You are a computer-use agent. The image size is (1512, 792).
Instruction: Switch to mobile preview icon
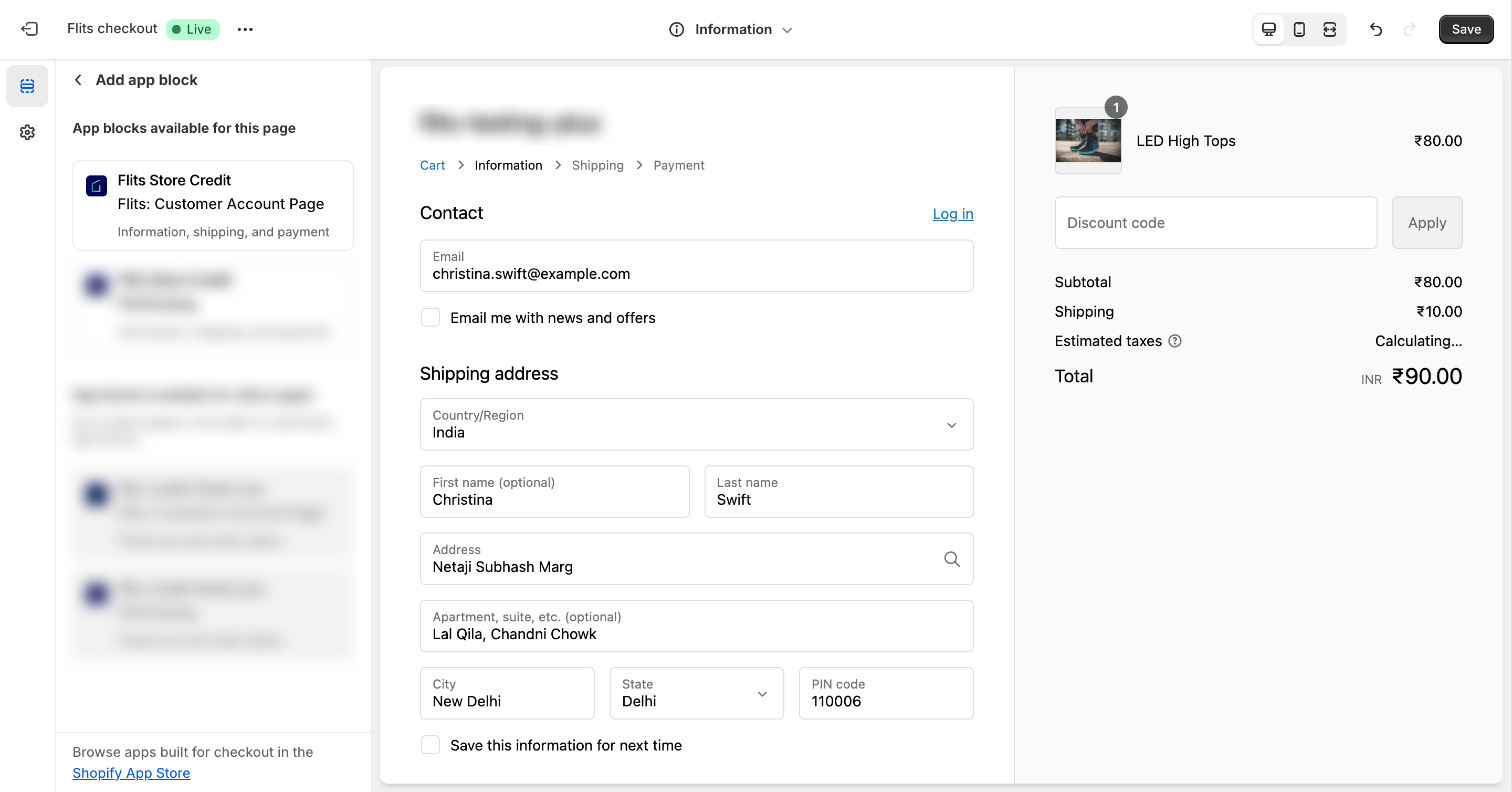[x=1299, y=29]
